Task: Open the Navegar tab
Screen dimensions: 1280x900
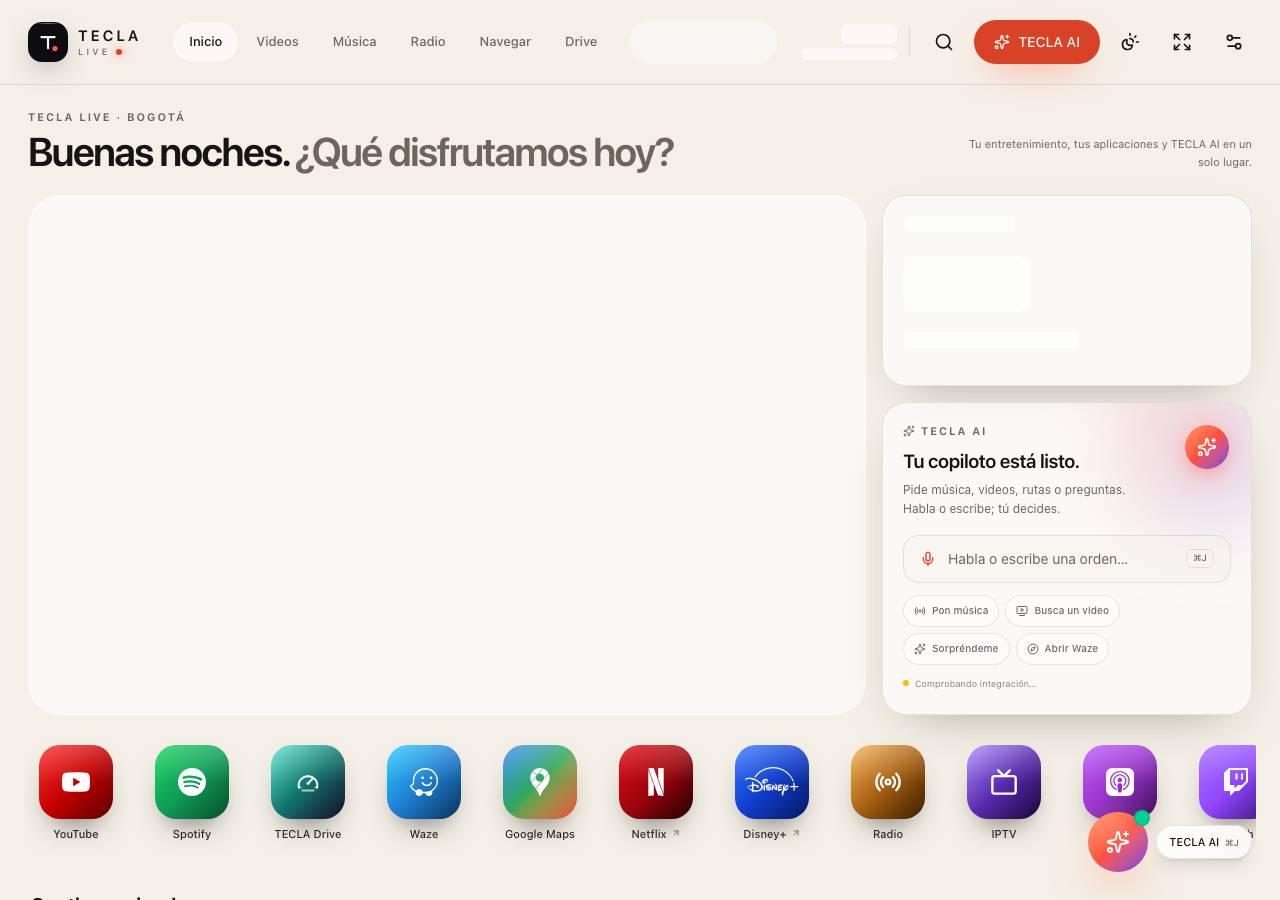Action: tap(505, 42)
